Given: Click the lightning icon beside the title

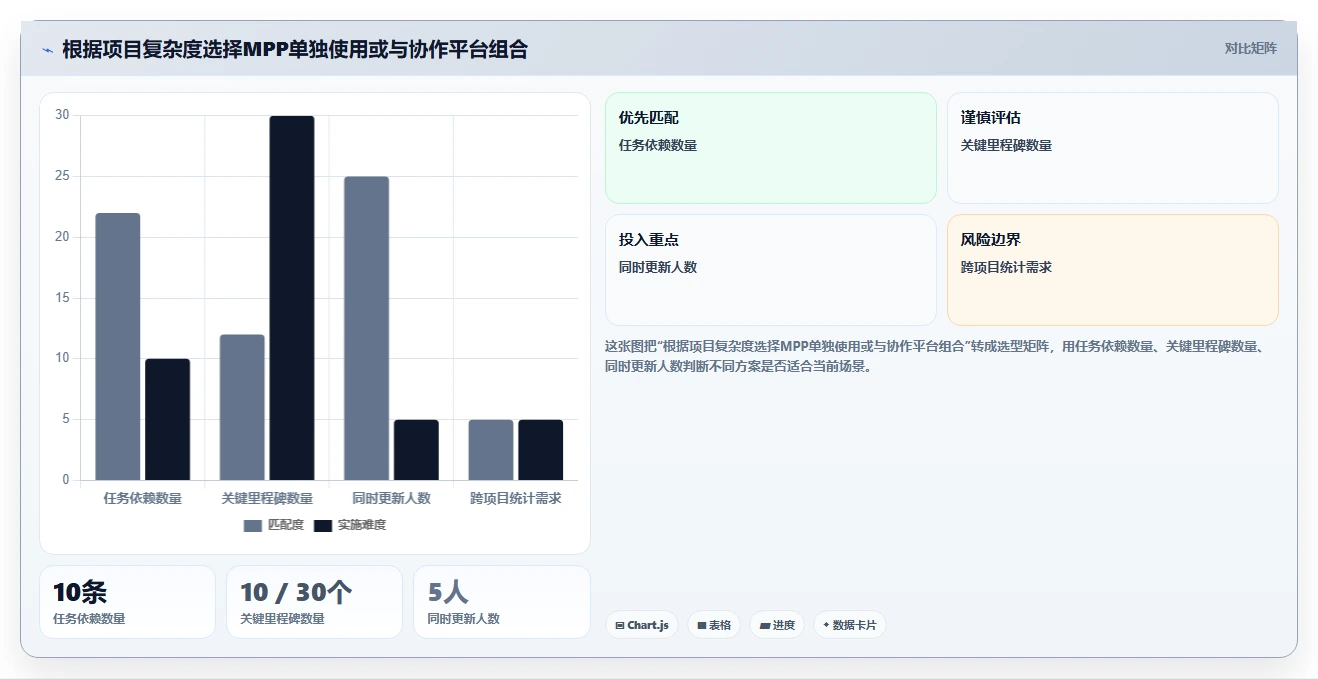Looking at the screenshot, I should click(x=47, y=50).
